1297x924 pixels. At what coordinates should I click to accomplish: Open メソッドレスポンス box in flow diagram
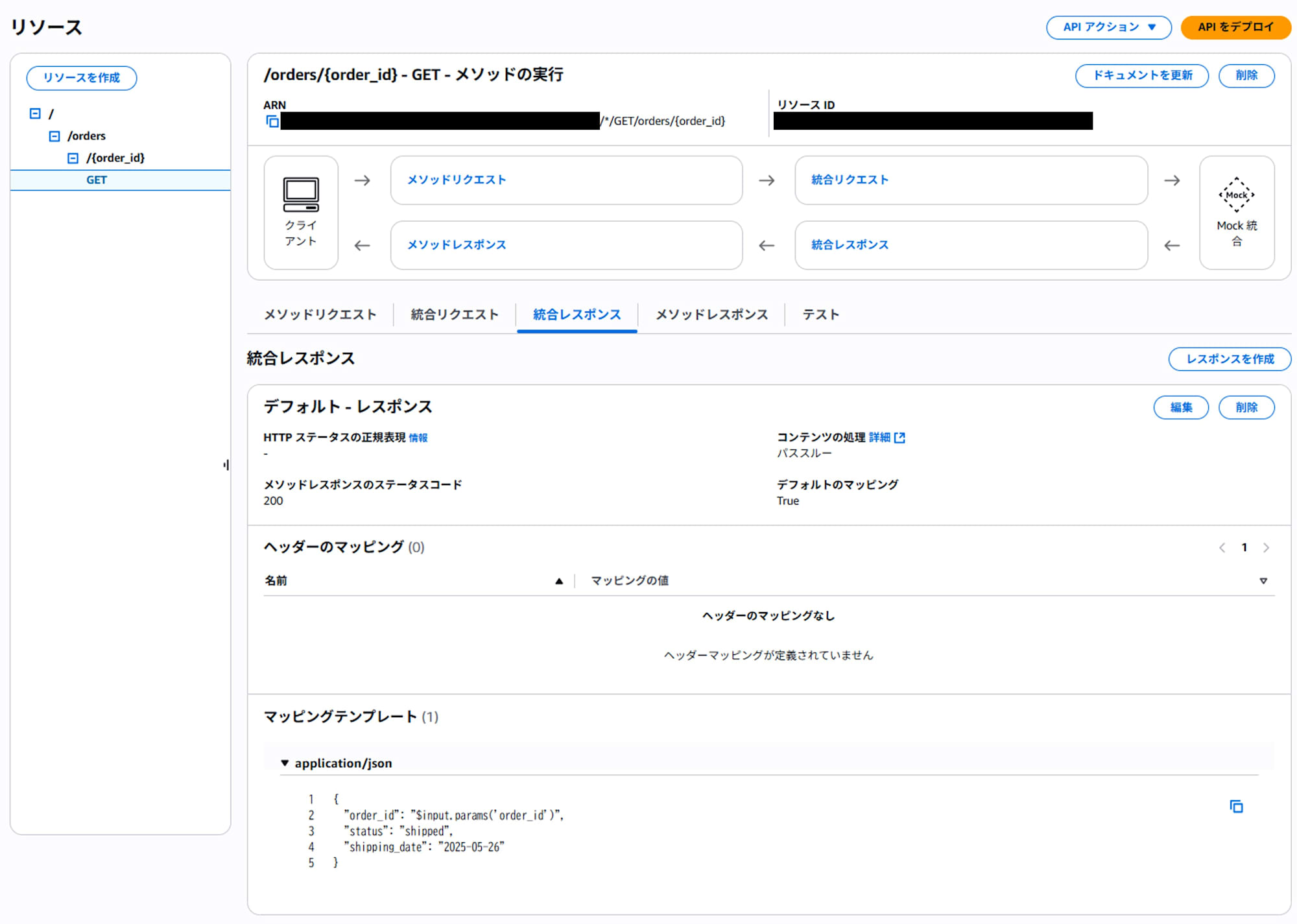[x=566, y=245]
